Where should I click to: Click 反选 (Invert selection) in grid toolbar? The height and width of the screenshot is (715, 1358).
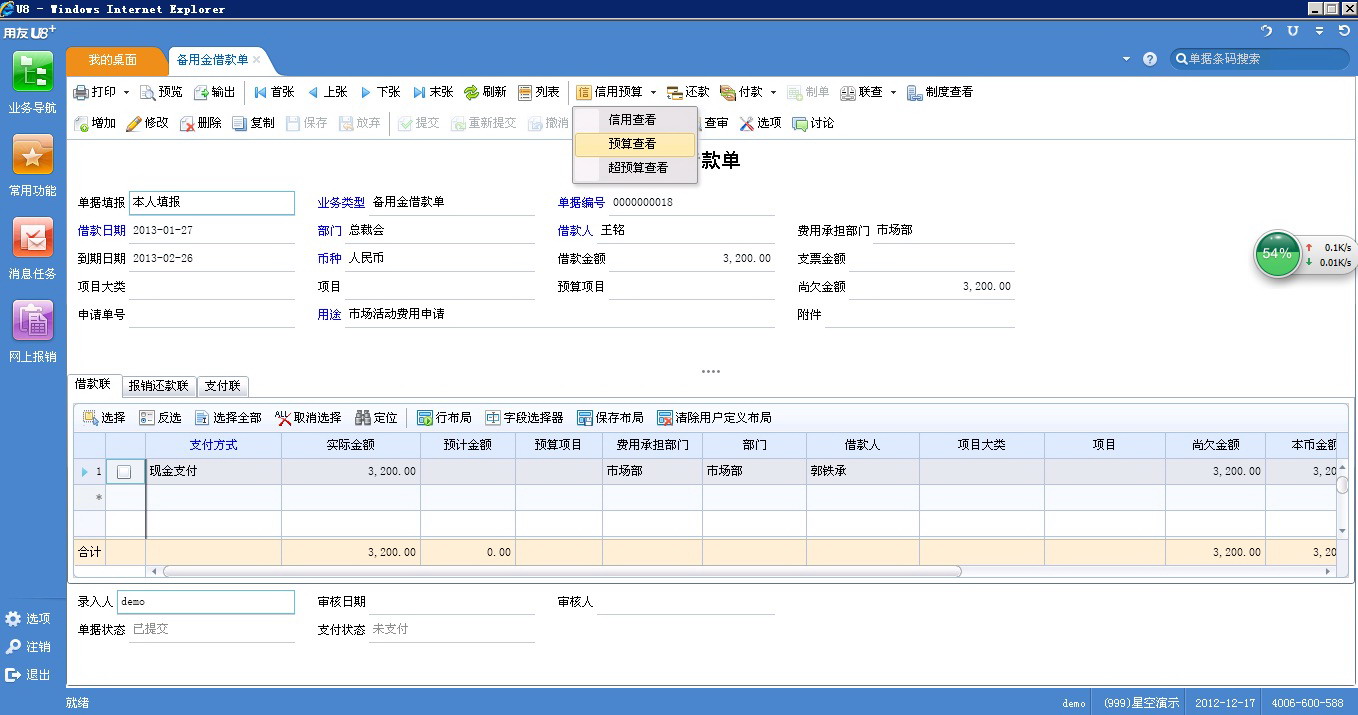pyautogui.click(x=160, y=418)
